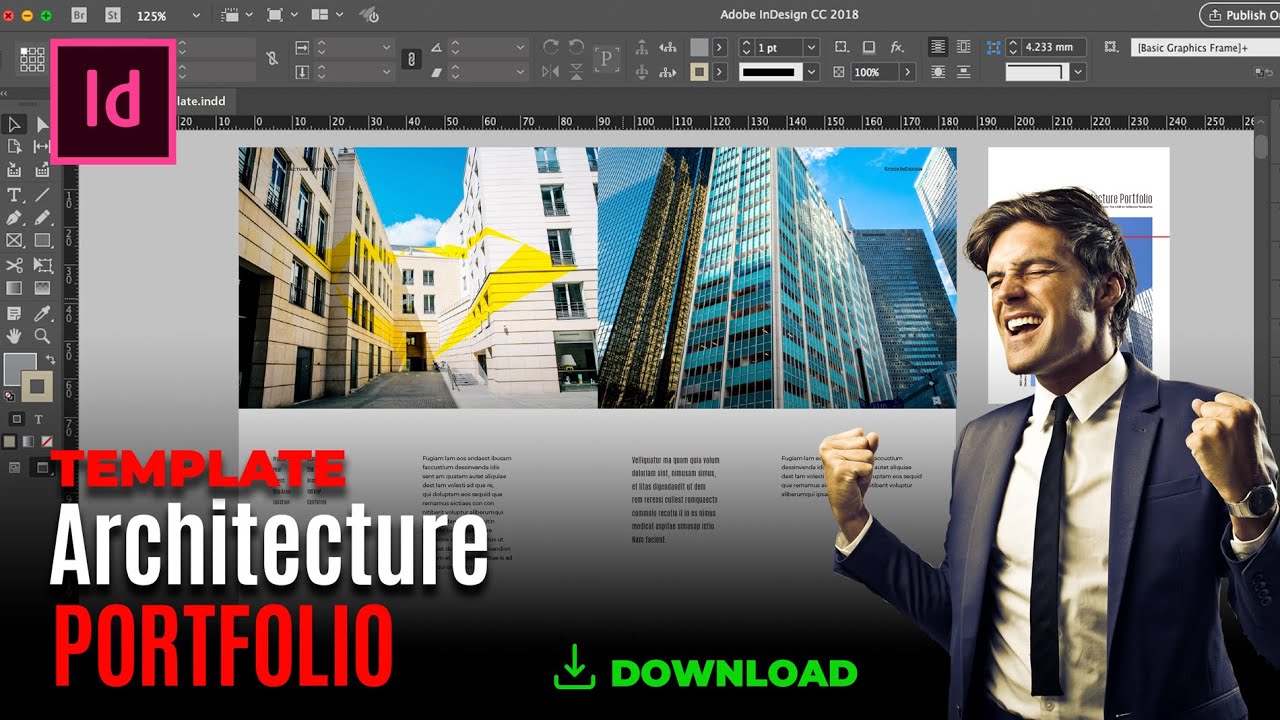Click the GPU performance rocket icon
The width and height of the screenshot is (1280, 720).
(x=369, y=15)
